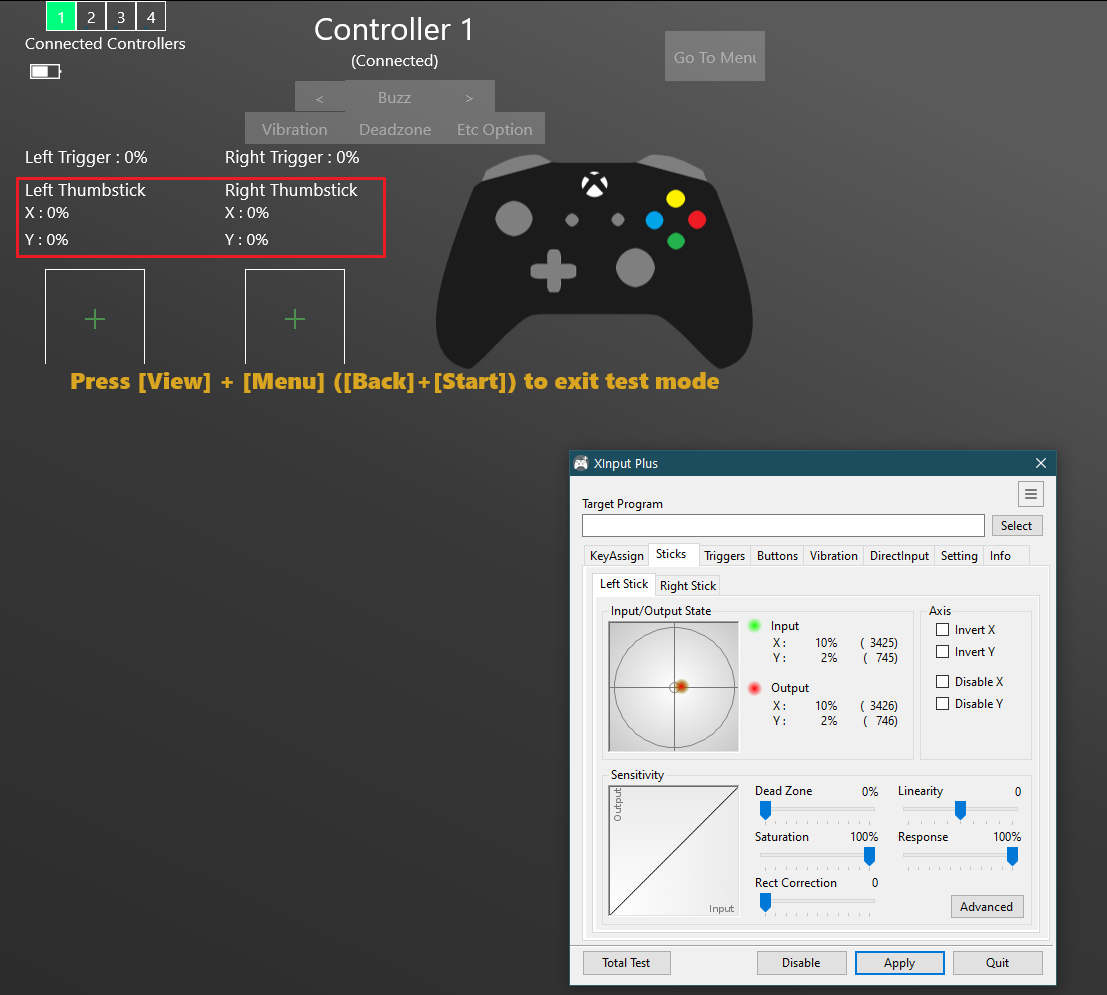Open the DirectInput tab
Image resolution: width=1107 pixels, height=995 pixels.
[x=899, y=556]
